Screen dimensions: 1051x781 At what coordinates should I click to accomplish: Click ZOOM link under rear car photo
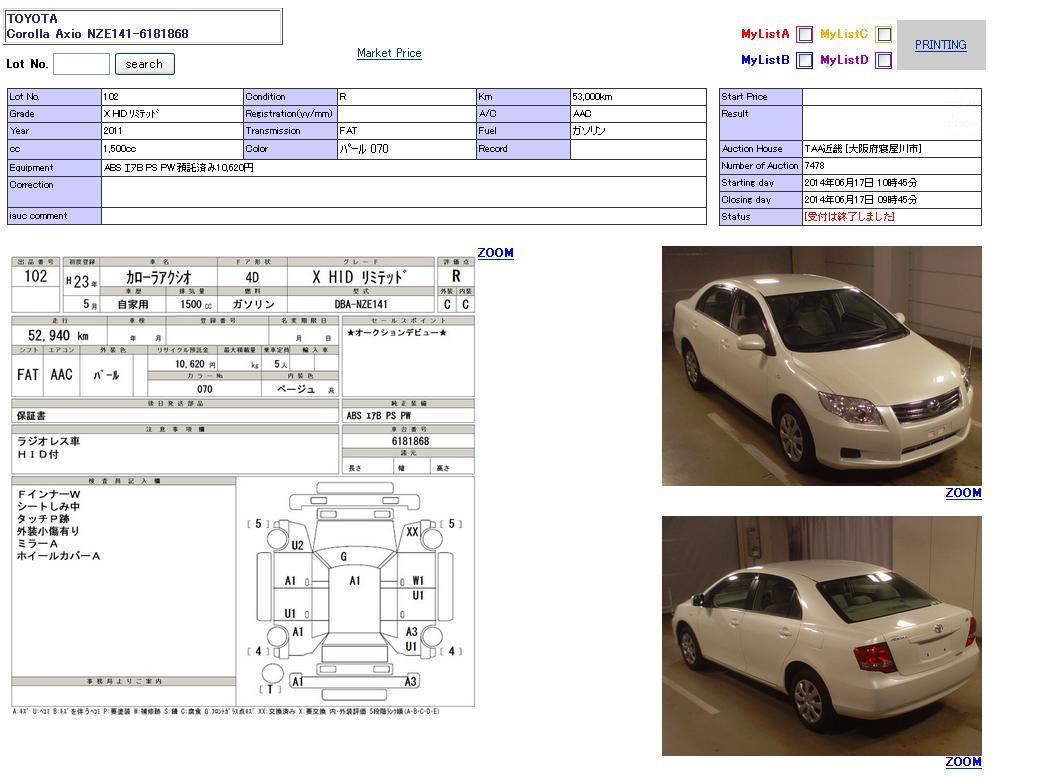963,762
